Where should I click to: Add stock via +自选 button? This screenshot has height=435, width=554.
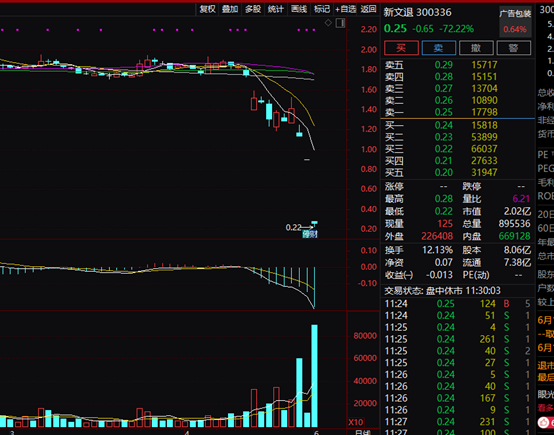(x=345, y=9)
